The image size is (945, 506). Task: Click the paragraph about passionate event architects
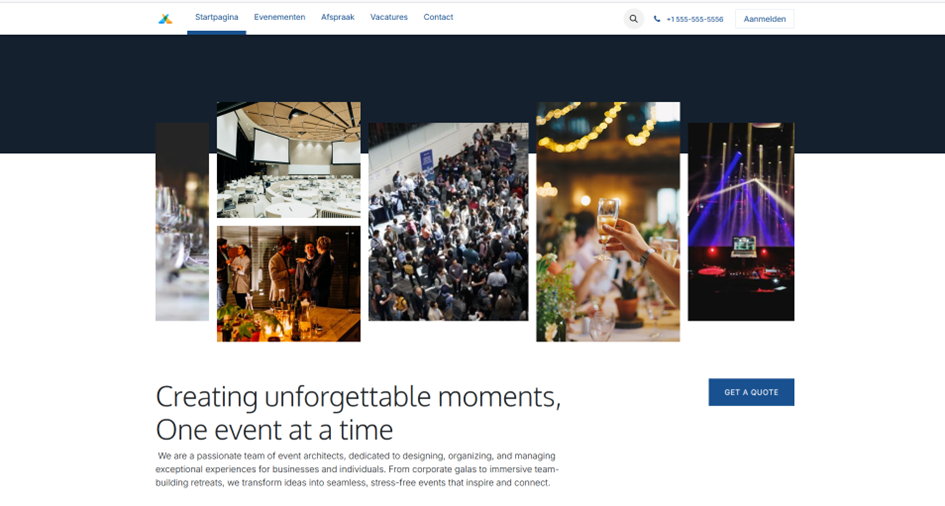[357, 469]
